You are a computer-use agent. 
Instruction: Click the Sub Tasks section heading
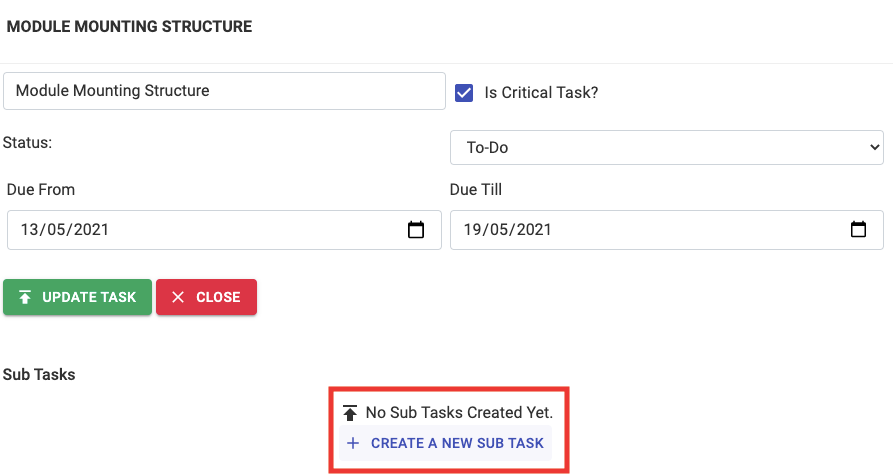point(39,375)
